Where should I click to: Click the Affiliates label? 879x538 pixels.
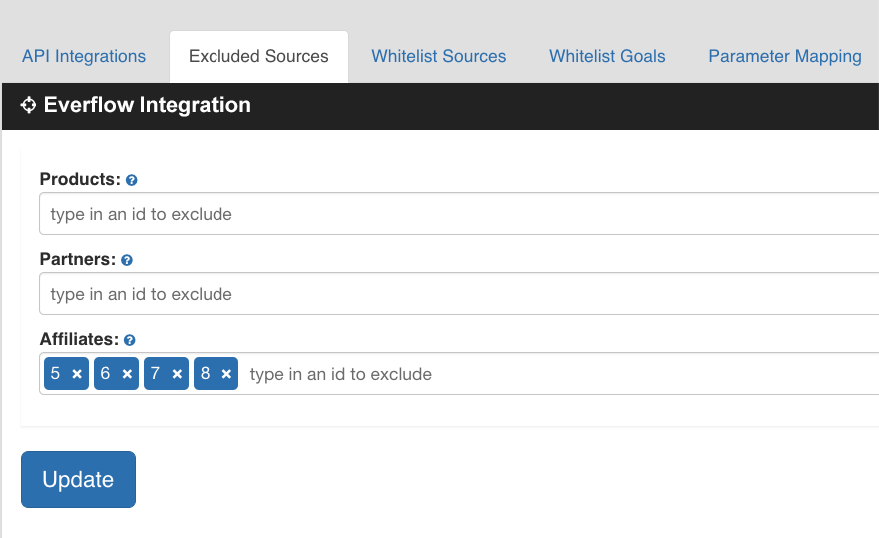click(x=79, y=340)
